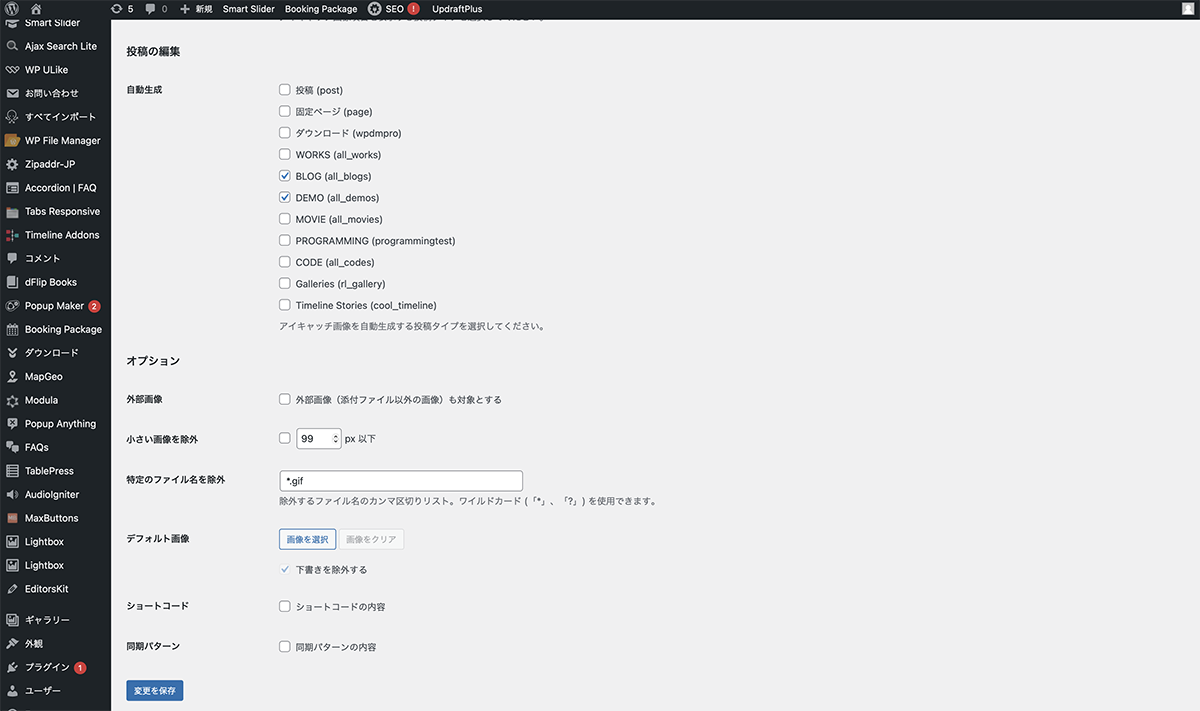Open the comments bubble icon in toolbar
1200x711 pixels.
150,9
